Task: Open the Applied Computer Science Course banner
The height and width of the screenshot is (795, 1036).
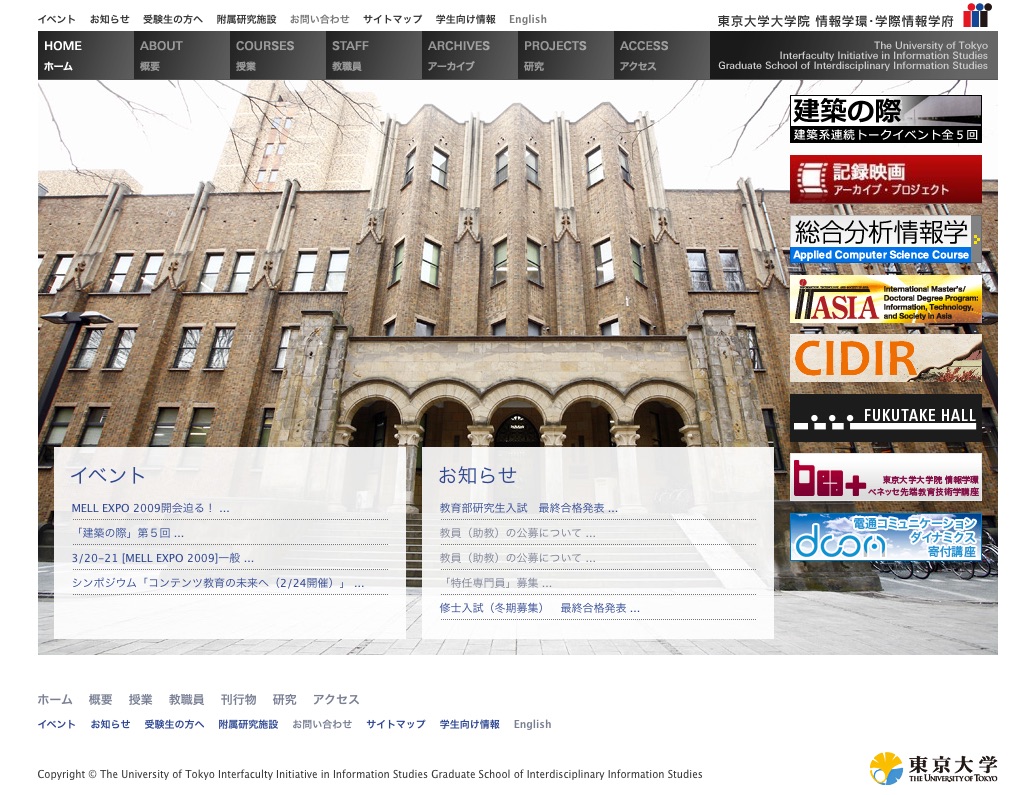Action: 885,240
